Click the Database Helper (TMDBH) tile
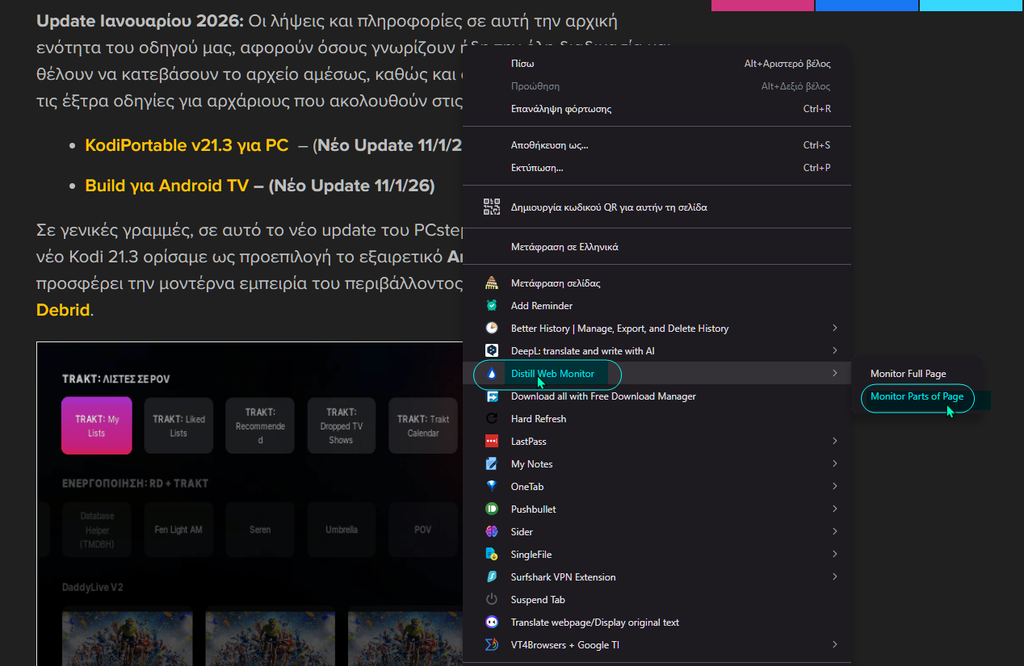1024x666 pixels. point(97,530)
